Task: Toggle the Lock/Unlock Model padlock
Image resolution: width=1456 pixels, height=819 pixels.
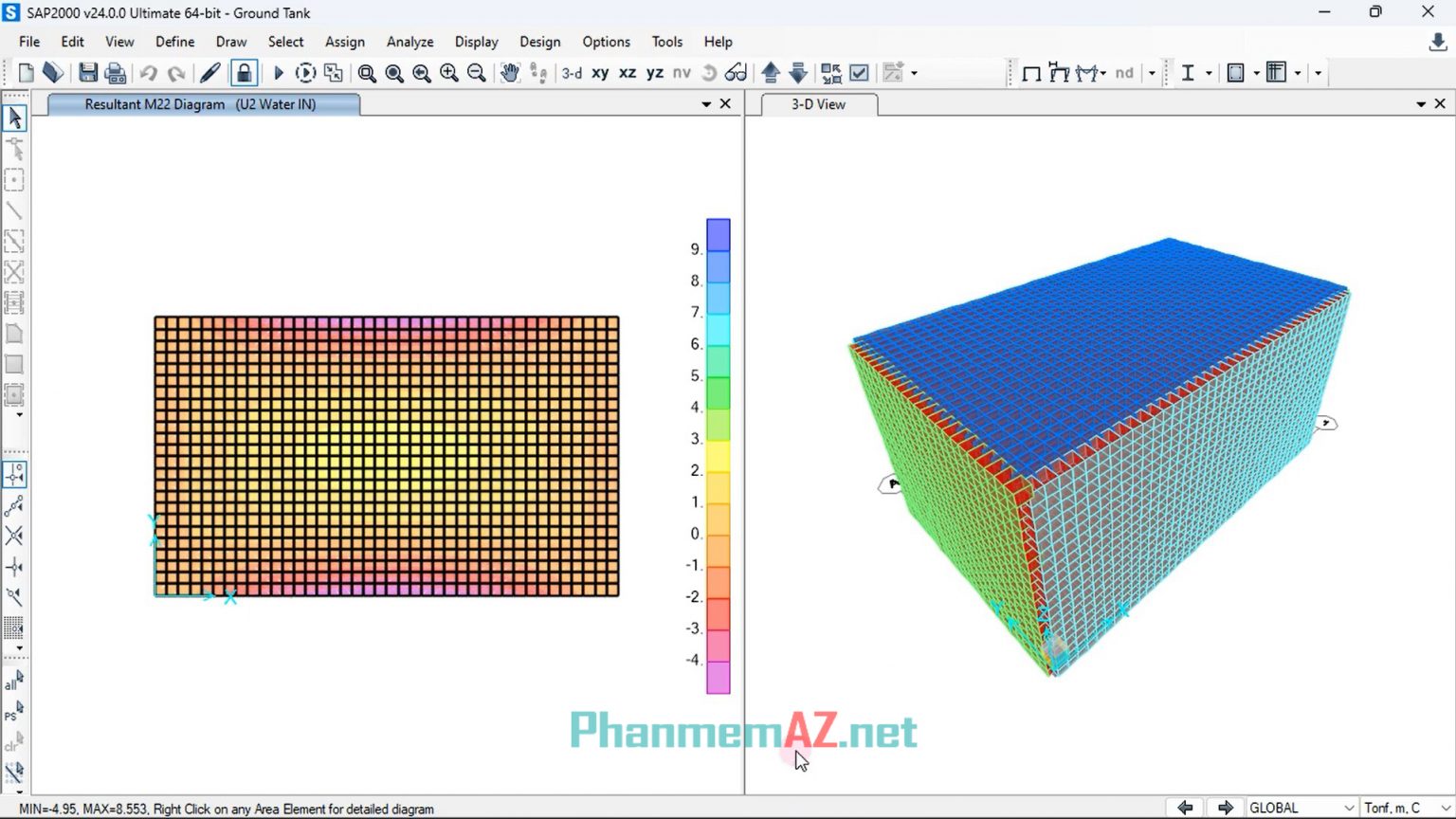Action: pos(244,73)
